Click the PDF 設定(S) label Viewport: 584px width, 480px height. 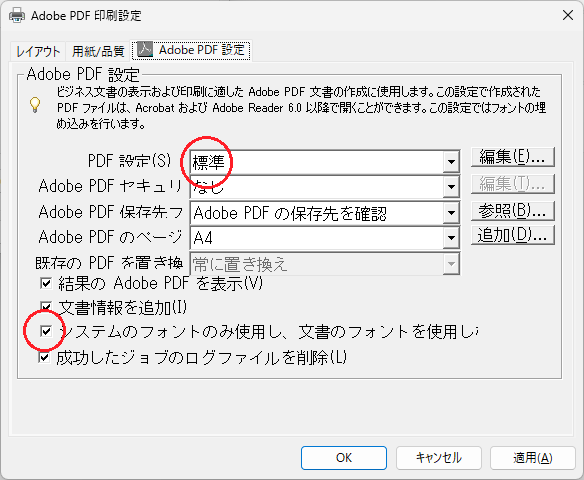(x=129, y=161)
